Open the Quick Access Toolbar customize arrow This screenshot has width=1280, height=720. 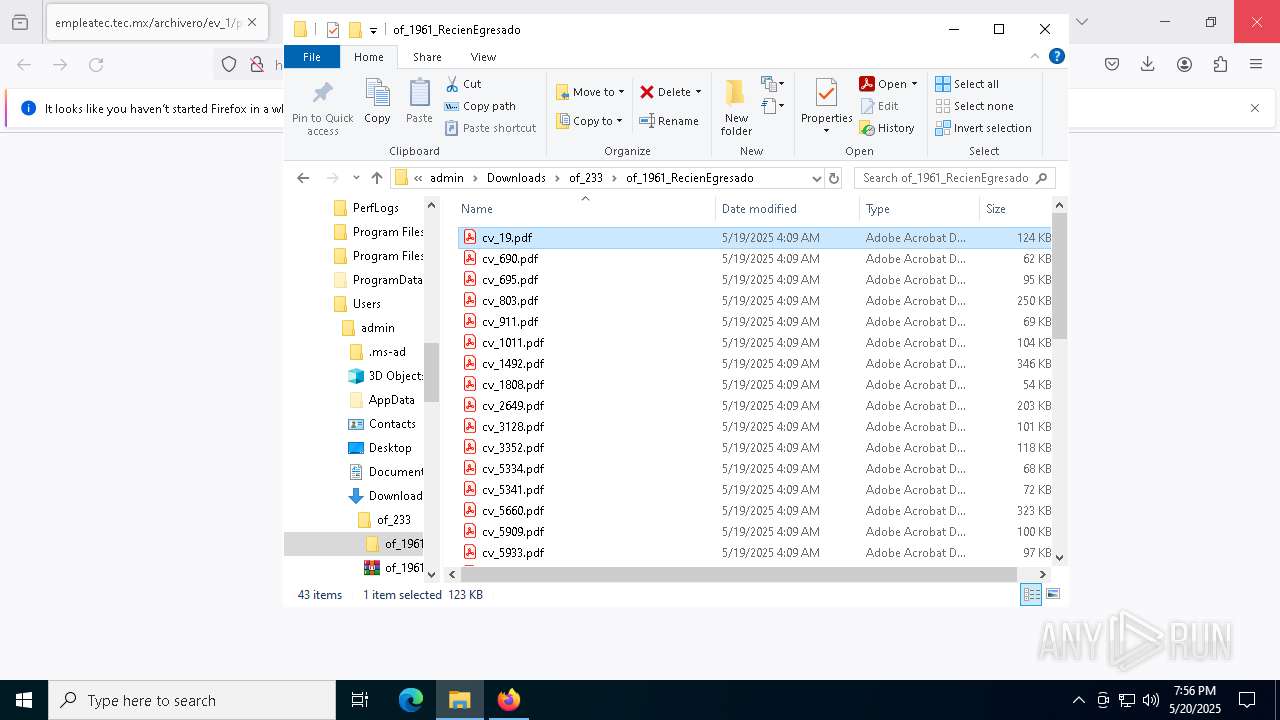click(x=373, y=30)
